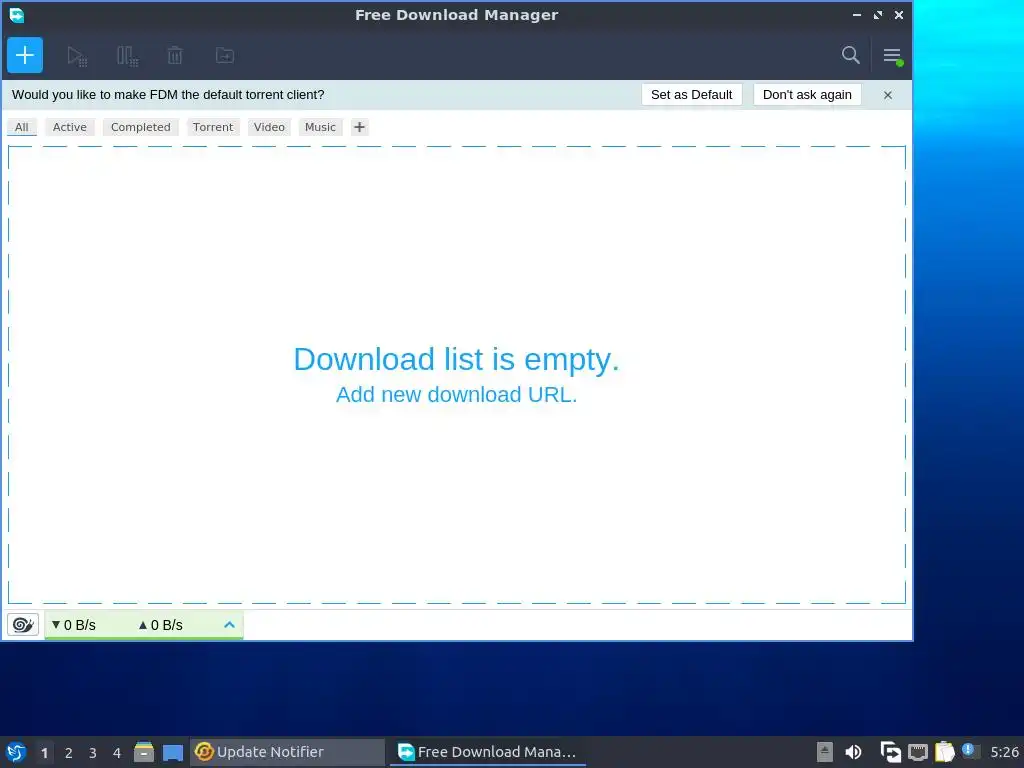Click the network tray icon
1024x768 pixels.
point(918,752)
